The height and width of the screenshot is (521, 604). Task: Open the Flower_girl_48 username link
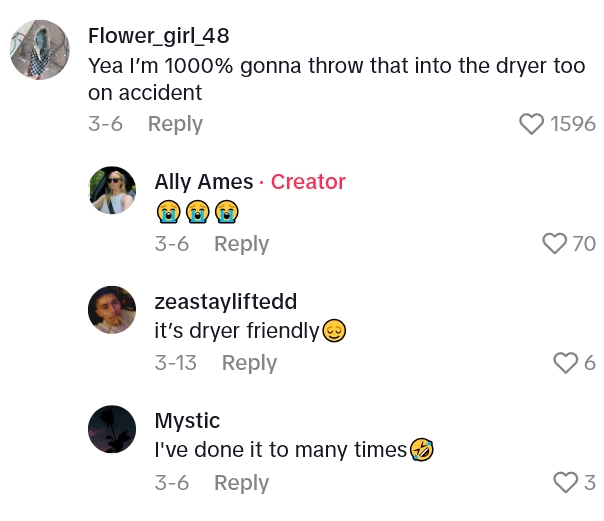(x=158, y=36)
